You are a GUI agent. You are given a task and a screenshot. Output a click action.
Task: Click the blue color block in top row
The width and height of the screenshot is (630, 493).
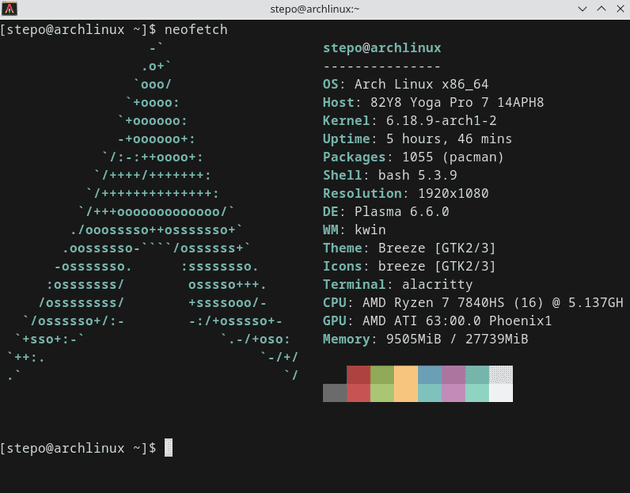coord(430,374)
